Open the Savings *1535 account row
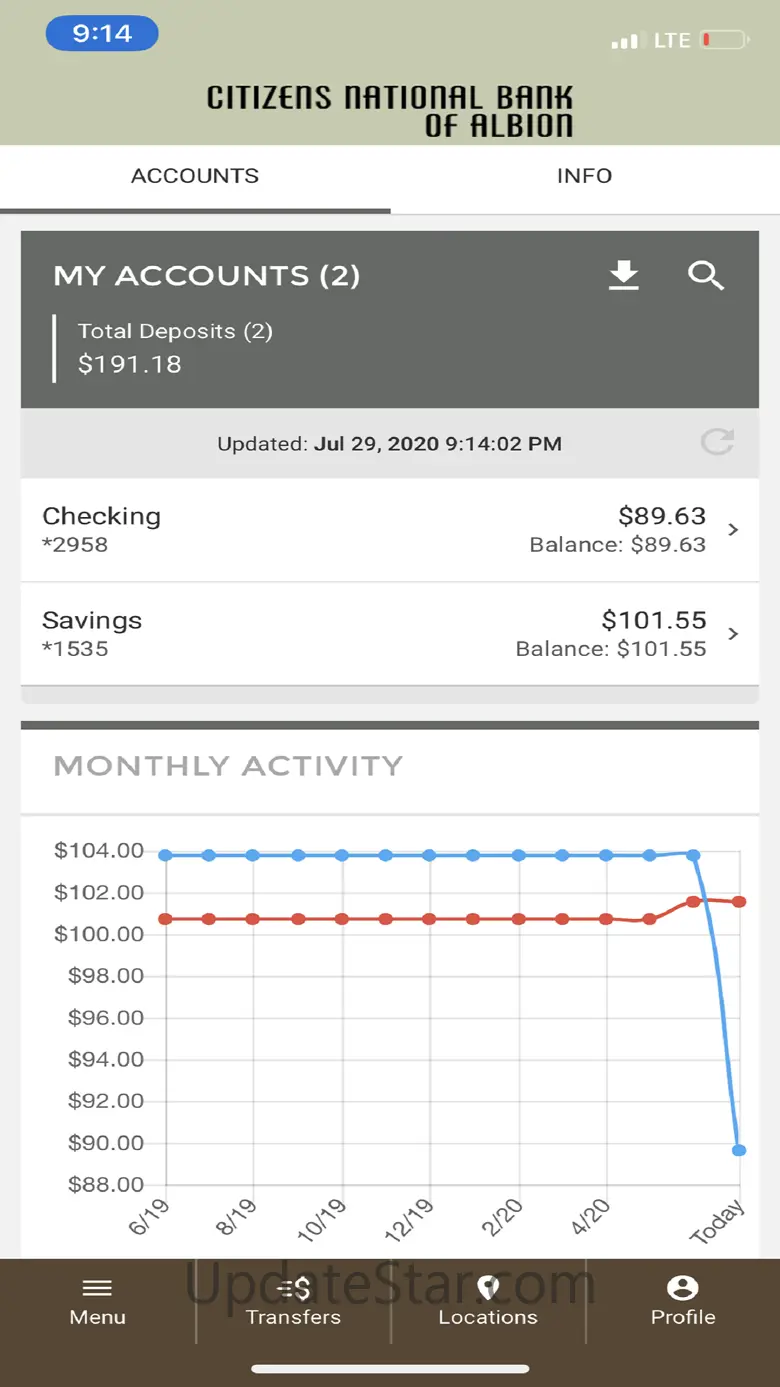Screen dimensions: 780x1387 coord(300,634)
